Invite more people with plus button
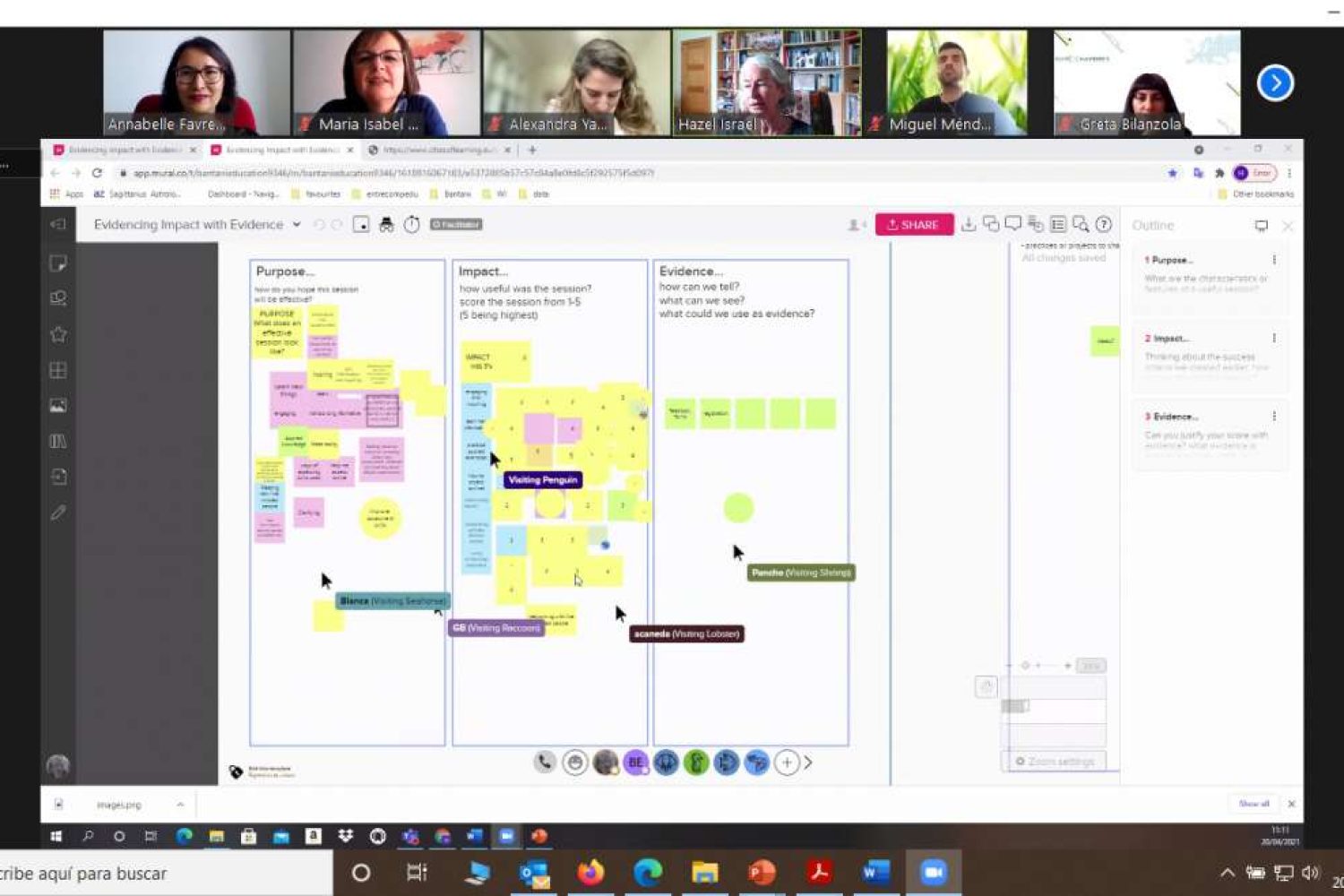1344x896 pixels. pyautogui.click(x=787, y=762)
